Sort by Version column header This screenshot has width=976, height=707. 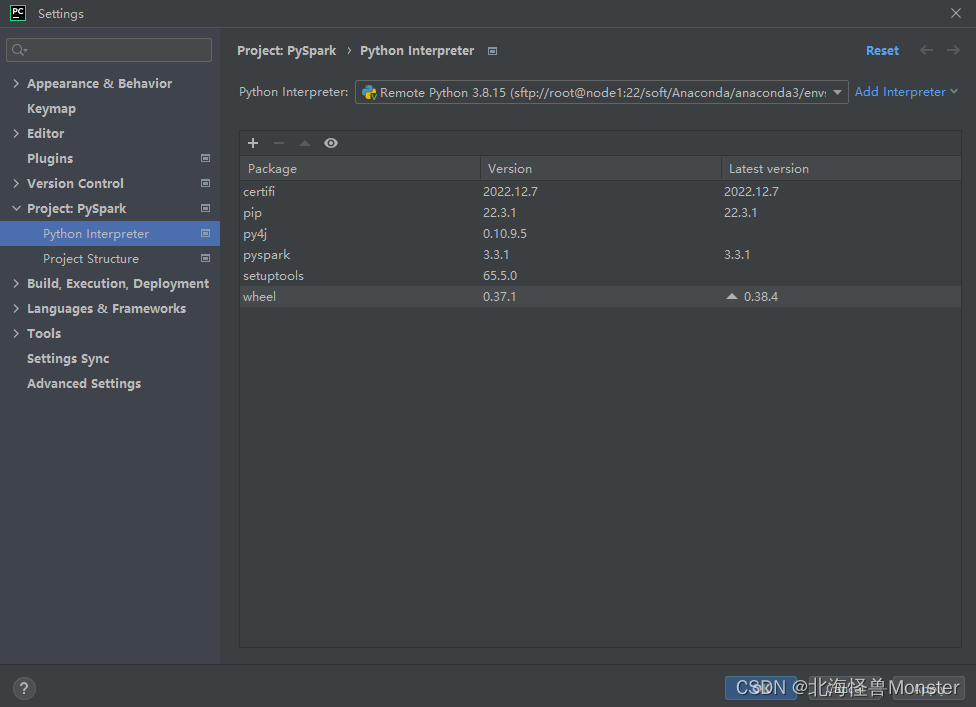click(601, 169)
